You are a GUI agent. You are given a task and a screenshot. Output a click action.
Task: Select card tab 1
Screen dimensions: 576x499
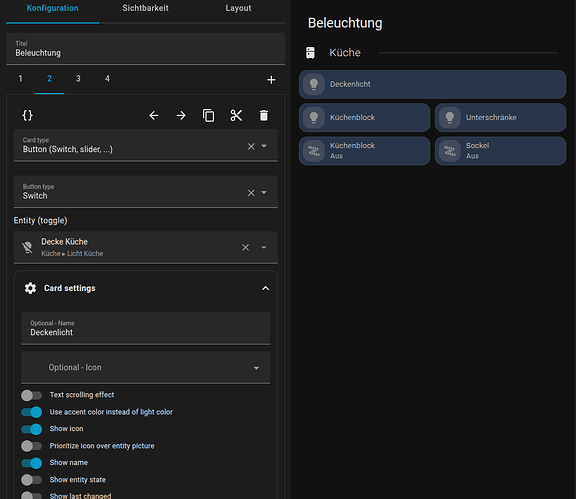(21, 79)
